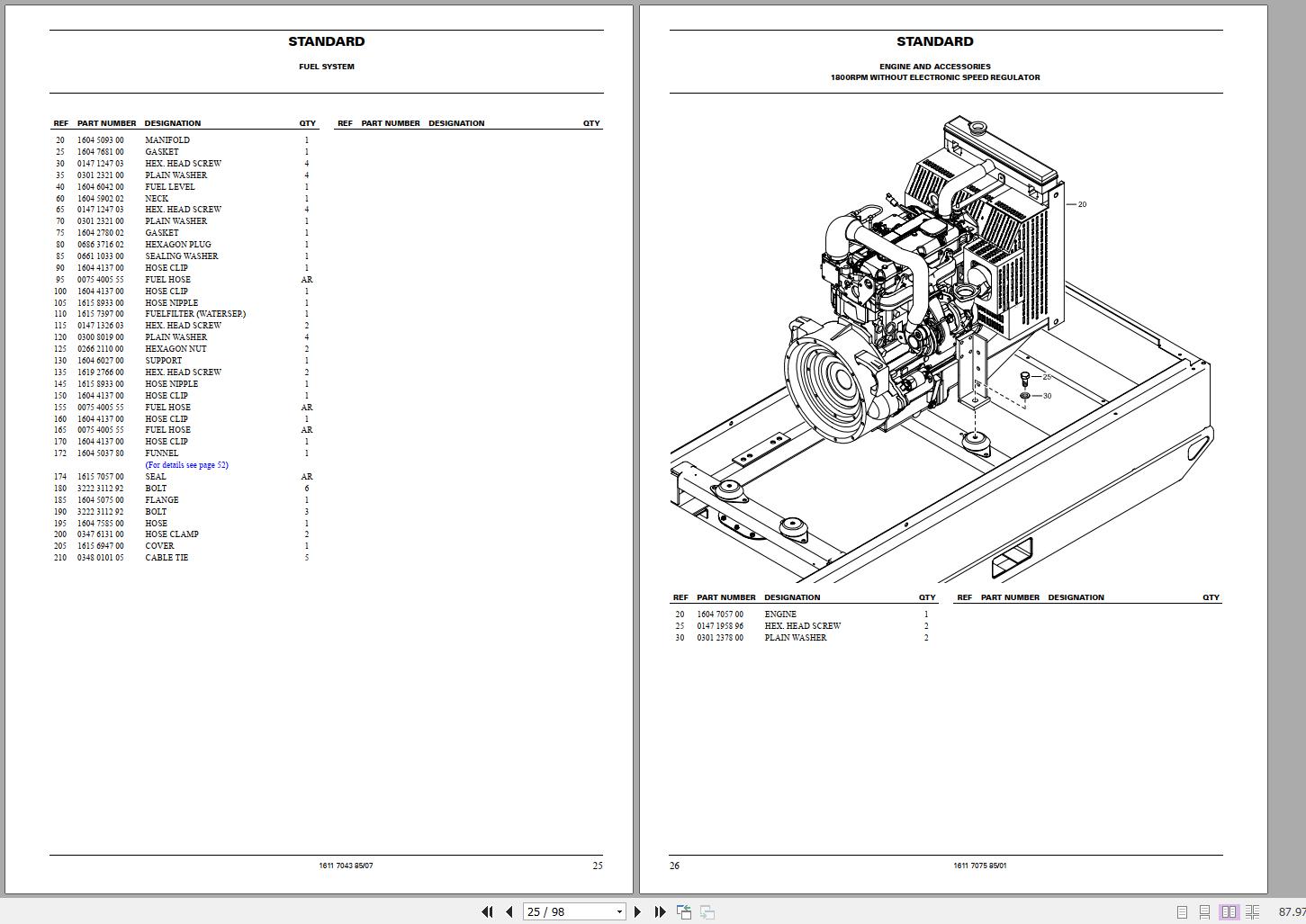Select the ENGINE row part number
Screen dimensions: 1306x924
(720, 615)
